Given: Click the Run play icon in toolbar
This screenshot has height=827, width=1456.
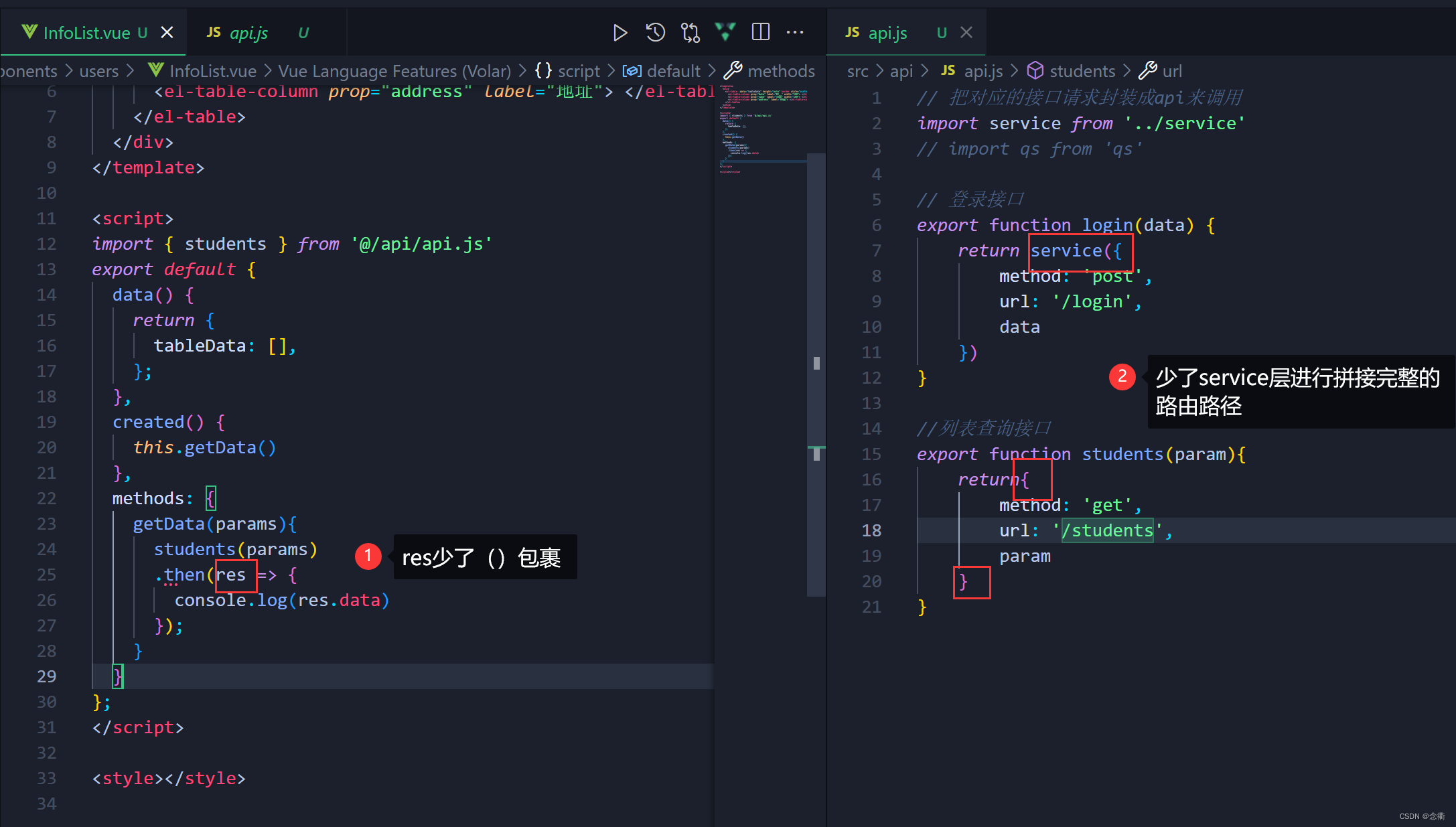Looking at the screenshot, I should 620,32.
